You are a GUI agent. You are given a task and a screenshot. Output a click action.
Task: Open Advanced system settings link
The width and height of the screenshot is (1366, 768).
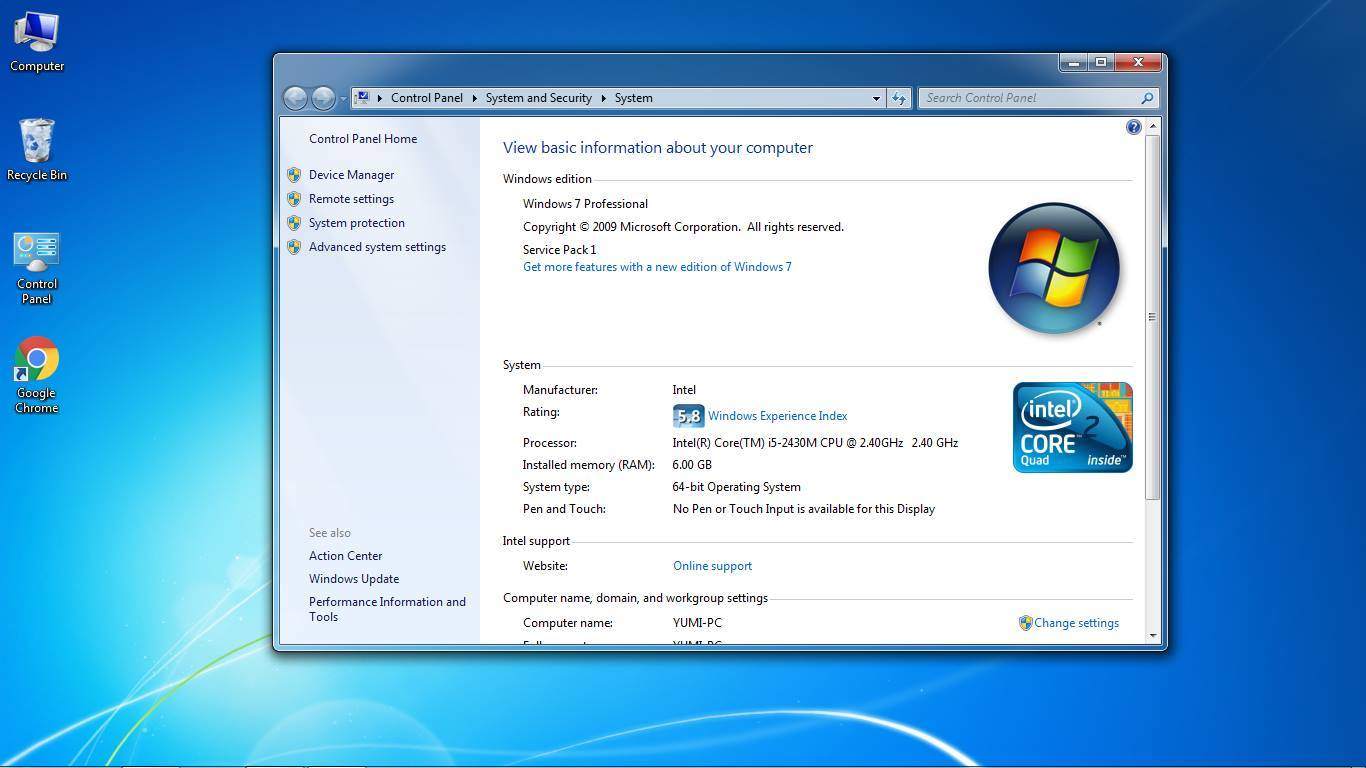click(x=377, y=247)
